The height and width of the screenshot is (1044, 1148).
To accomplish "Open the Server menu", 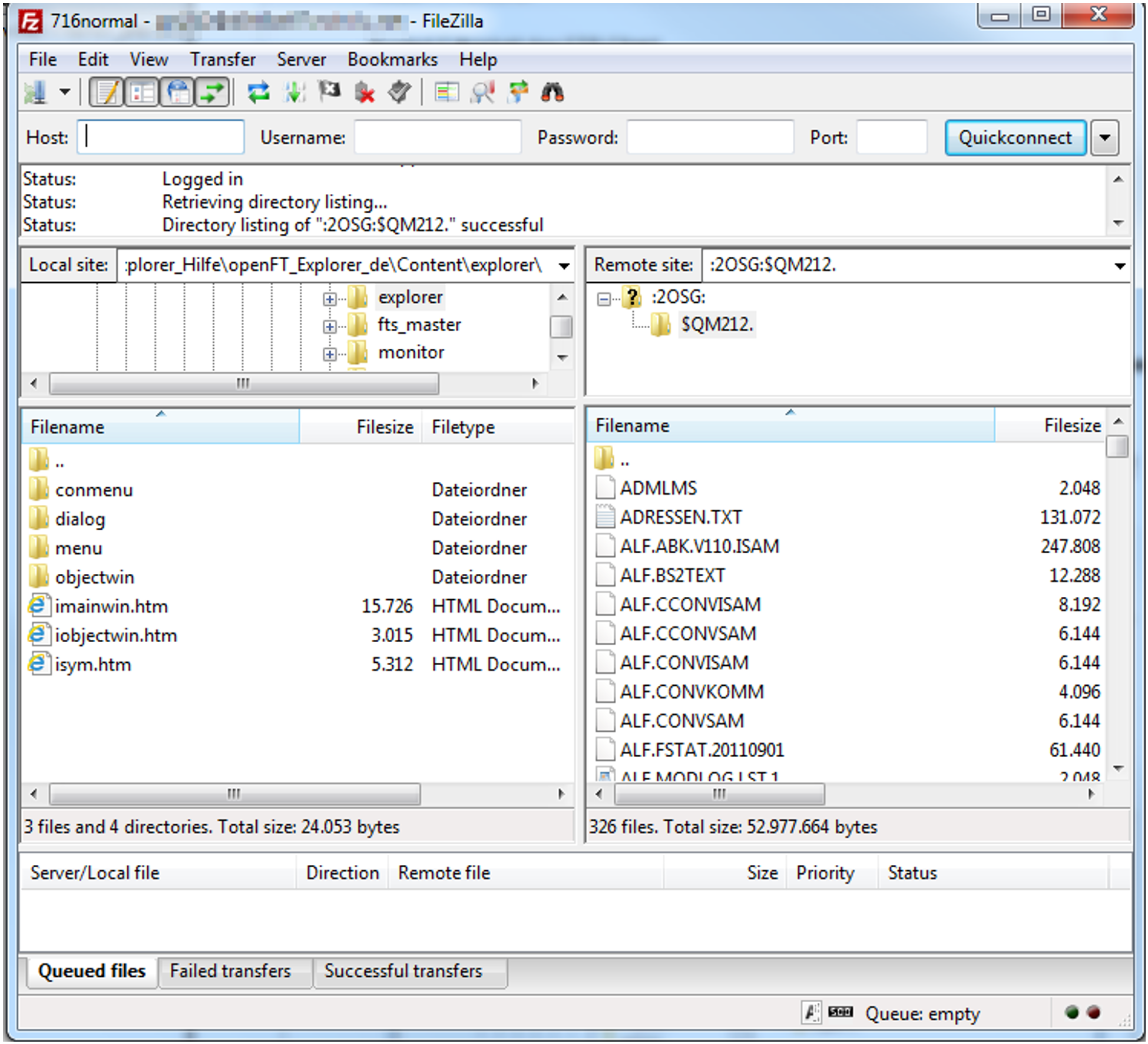I will coord(301,60).
